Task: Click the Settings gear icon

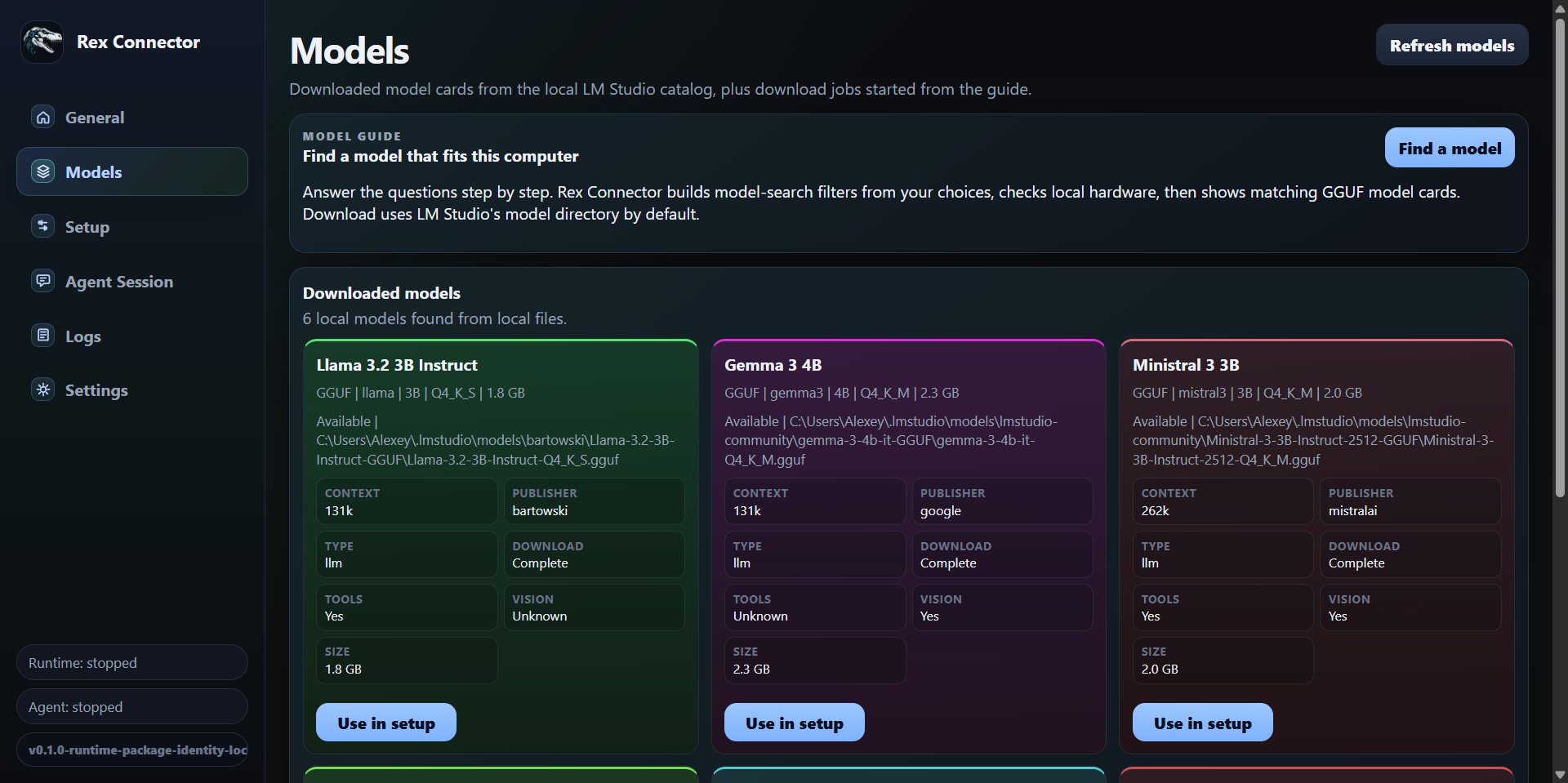Action: pyautogui.click(x=43, y=389)
